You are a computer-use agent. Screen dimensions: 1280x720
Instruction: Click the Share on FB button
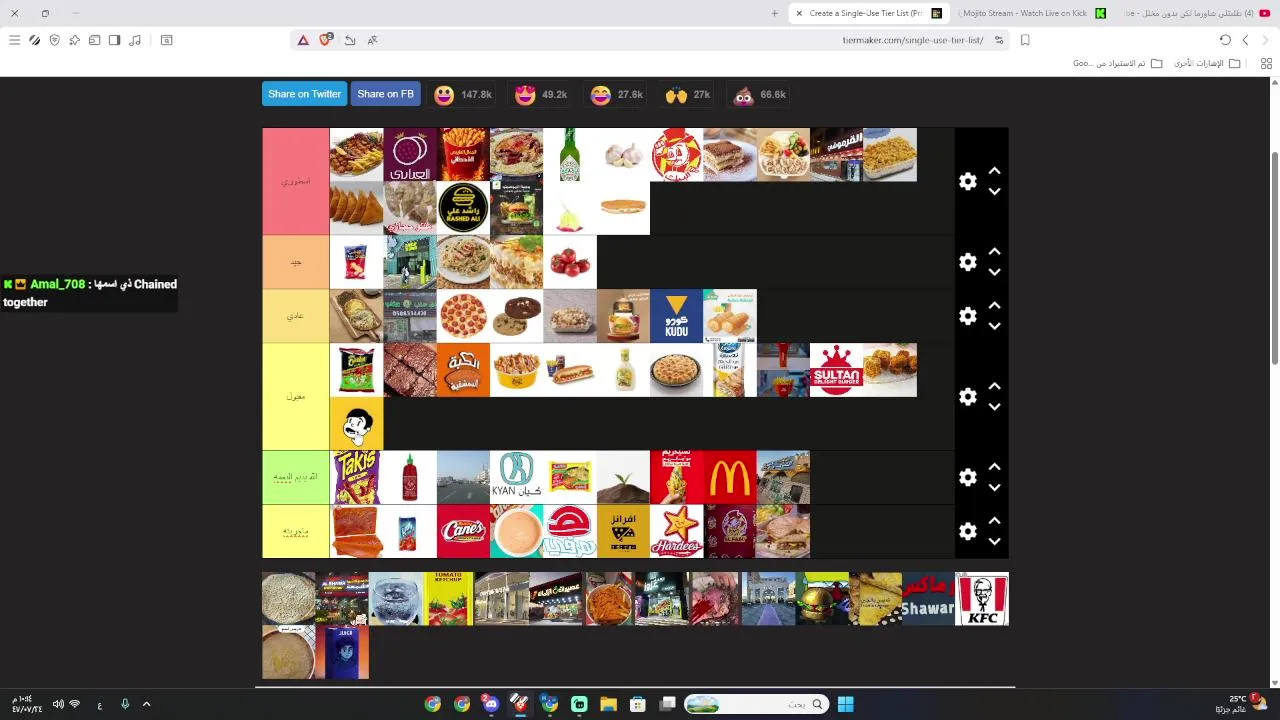click(x=385, y=94)
